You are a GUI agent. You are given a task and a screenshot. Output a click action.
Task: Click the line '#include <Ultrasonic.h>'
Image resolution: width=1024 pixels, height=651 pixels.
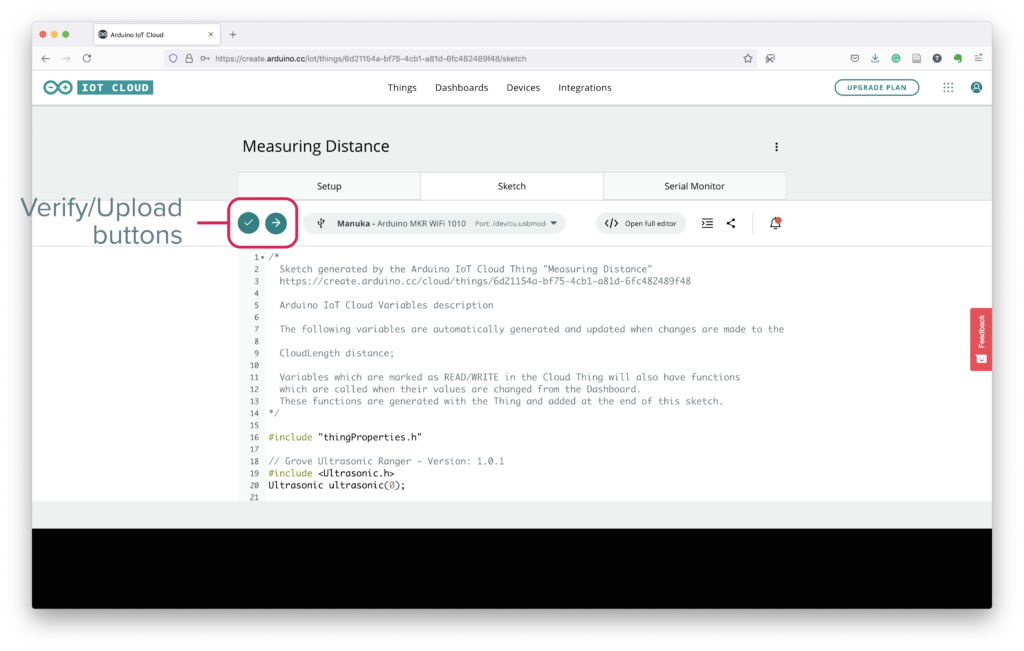point(331,473)
